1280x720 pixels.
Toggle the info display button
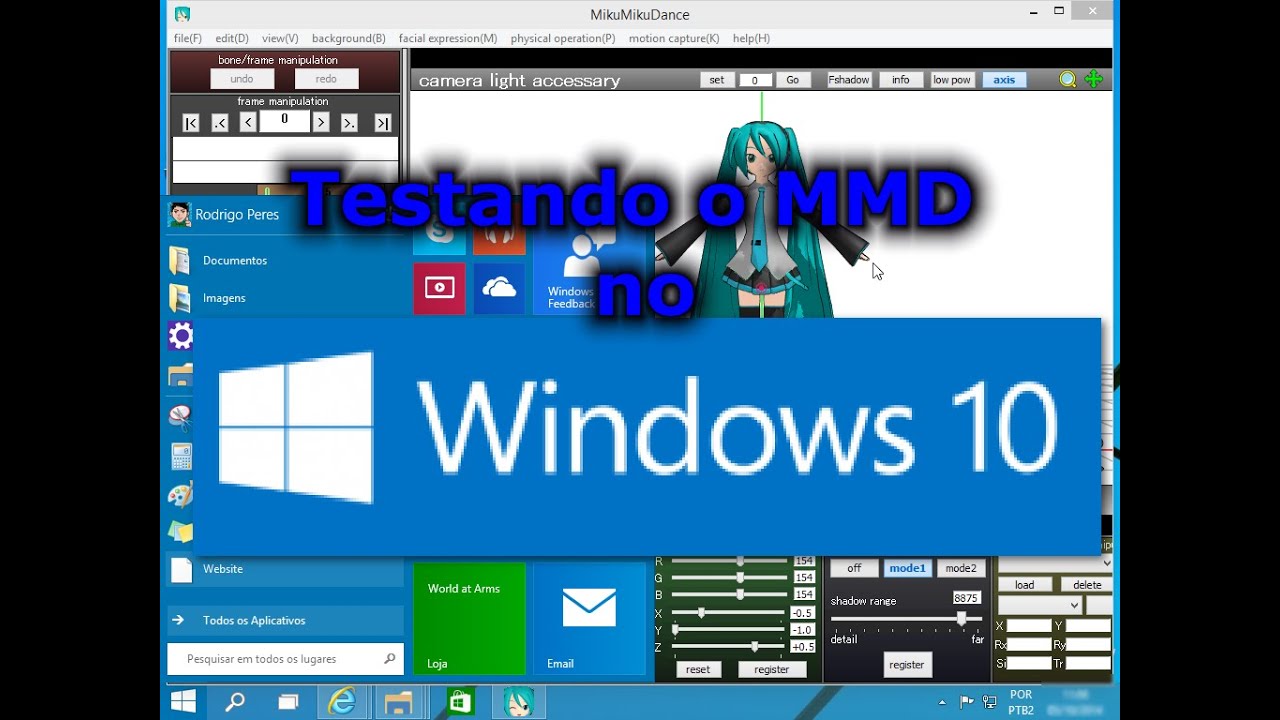(x=901, y=80)
